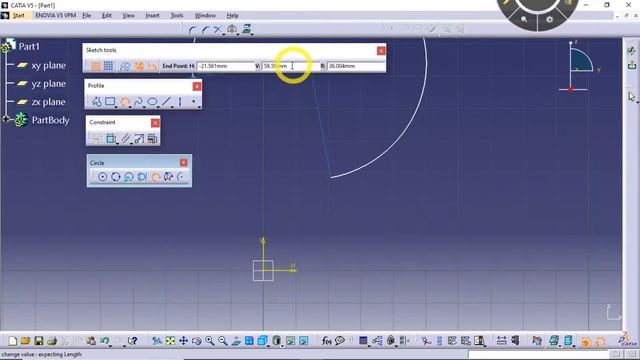Image resolution: width=640 pixels, height=360 pixels.
Task: Select the Rectangle tool in Profile toolbar
Action: point(110,102)
